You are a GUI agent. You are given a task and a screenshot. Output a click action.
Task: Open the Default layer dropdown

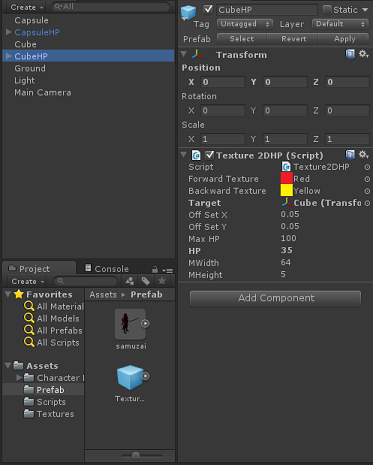(340, 24)
